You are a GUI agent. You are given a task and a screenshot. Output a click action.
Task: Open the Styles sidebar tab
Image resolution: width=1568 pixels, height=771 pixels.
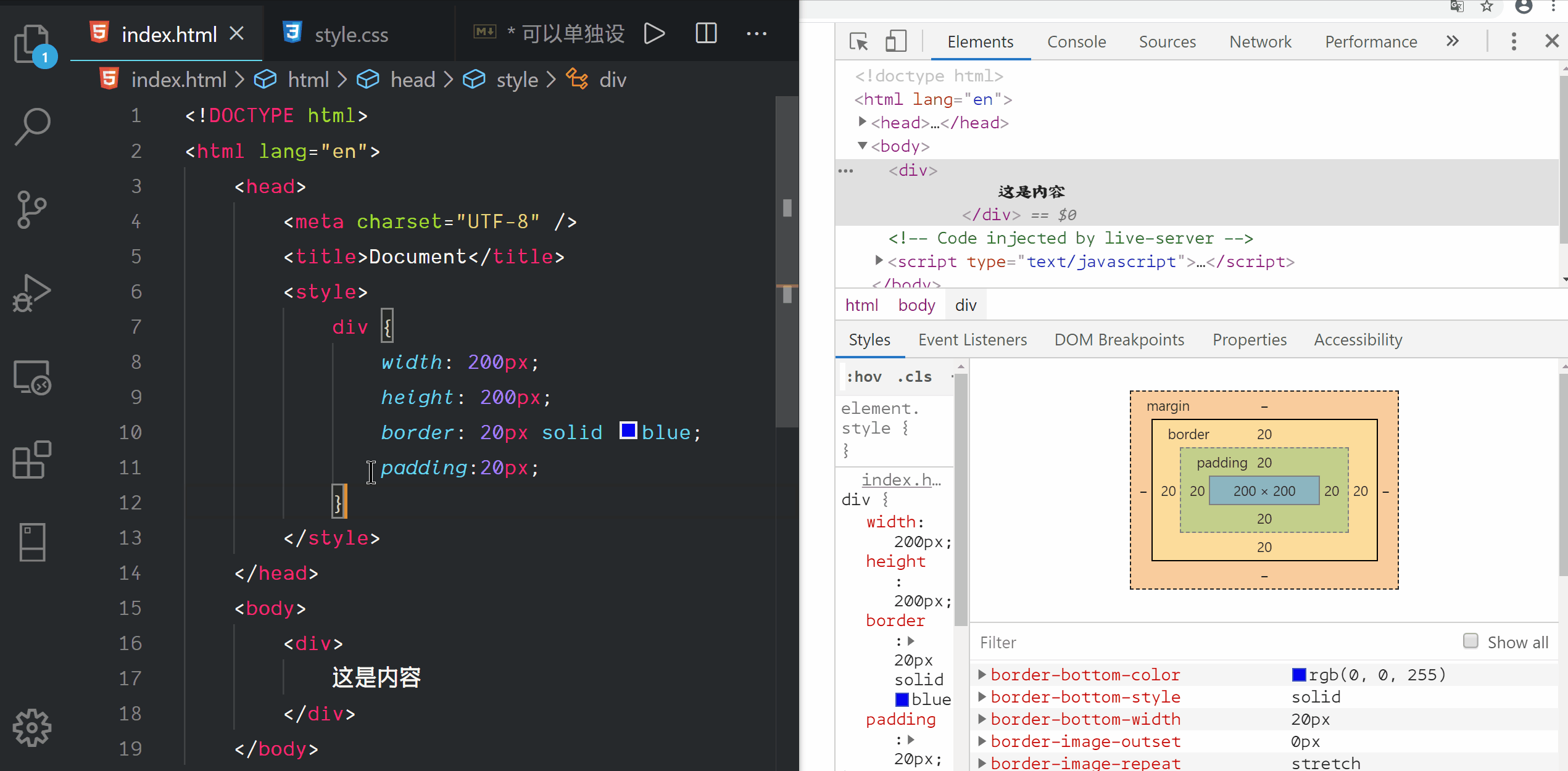869,340
